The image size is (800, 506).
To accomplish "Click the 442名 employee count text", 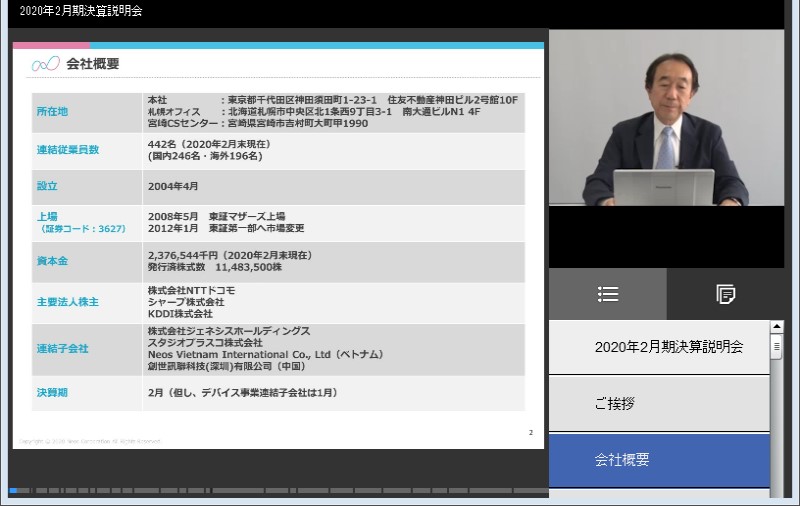I will 162,144.
